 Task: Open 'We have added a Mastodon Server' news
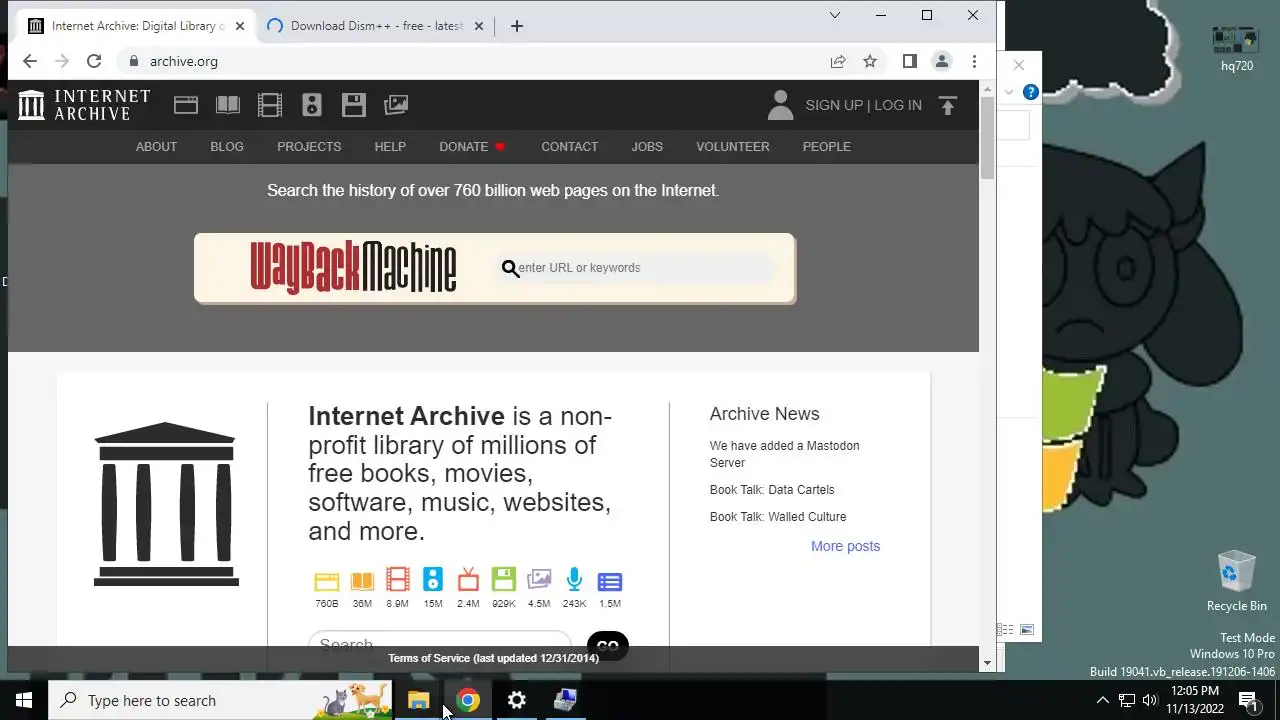point(785,454)
